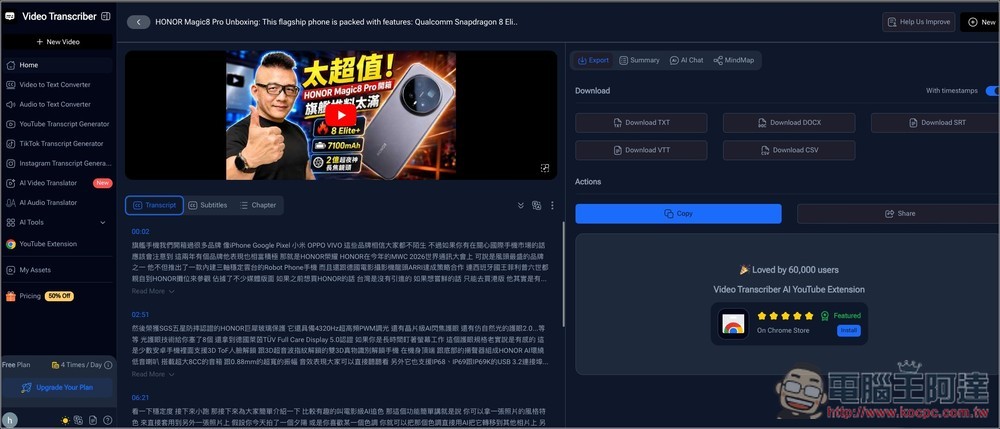The height and width of the screenshot is (429, 1000).
Task: Click the shrink-video icon in the player corner
Action: coord(545,168)
